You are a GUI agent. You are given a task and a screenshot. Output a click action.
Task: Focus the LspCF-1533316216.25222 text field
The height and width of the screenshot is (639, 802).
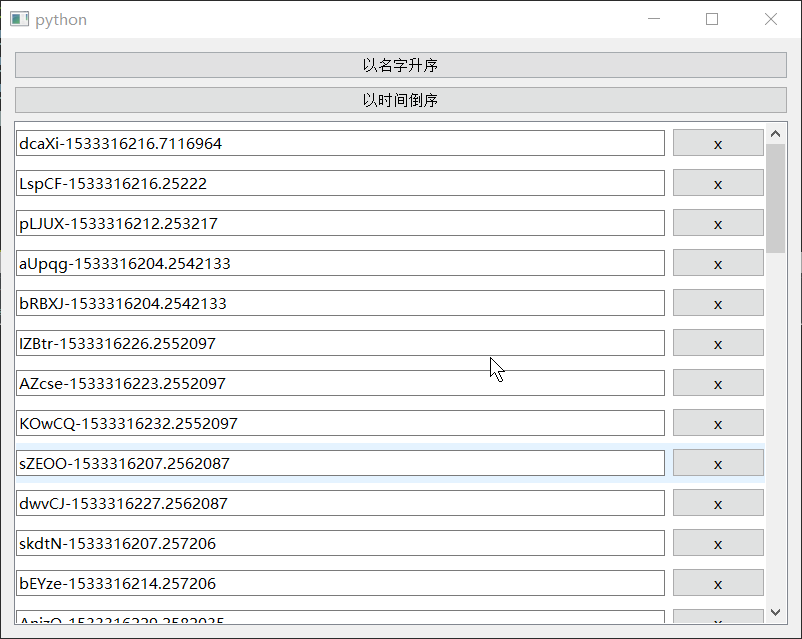point(340,183)
